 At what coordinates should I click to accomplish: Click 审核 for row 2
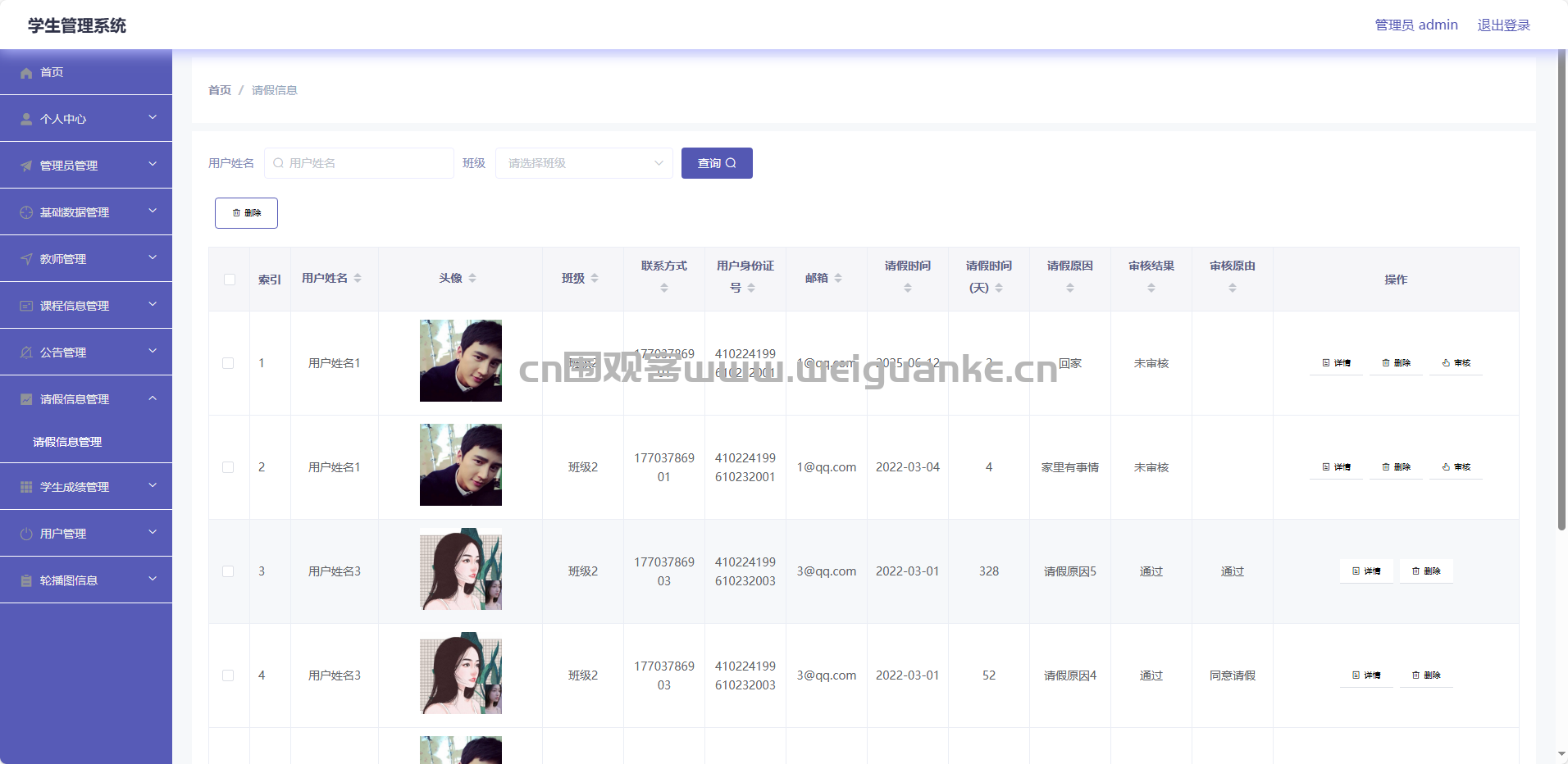point(1456,467)
